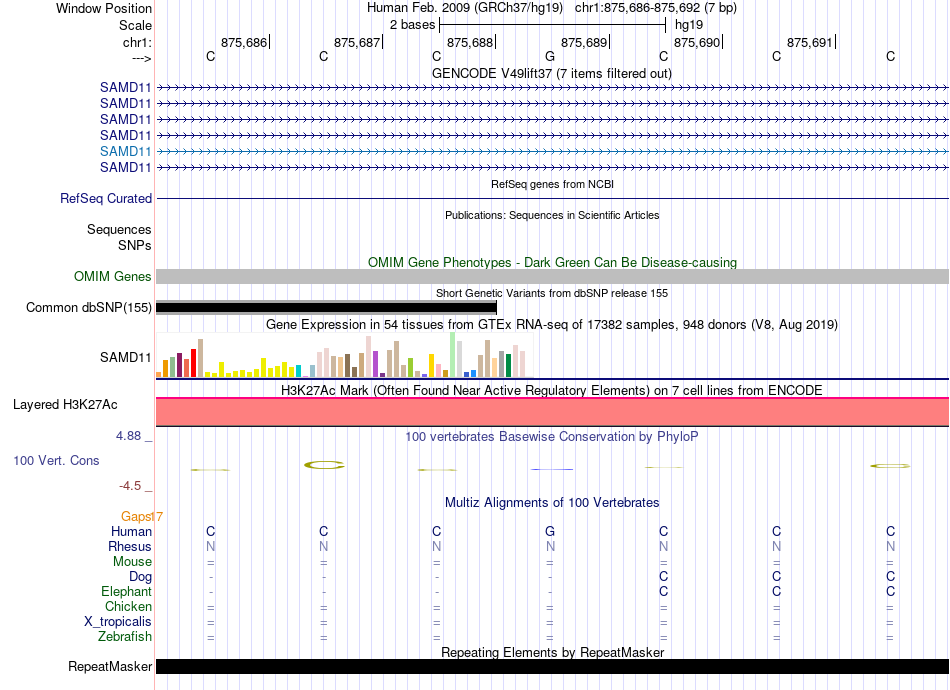Image resolution: width=950 pixels, height=690 pixels.
Task: Click the black RepeatMasker element bar
Action: (552, 666)
